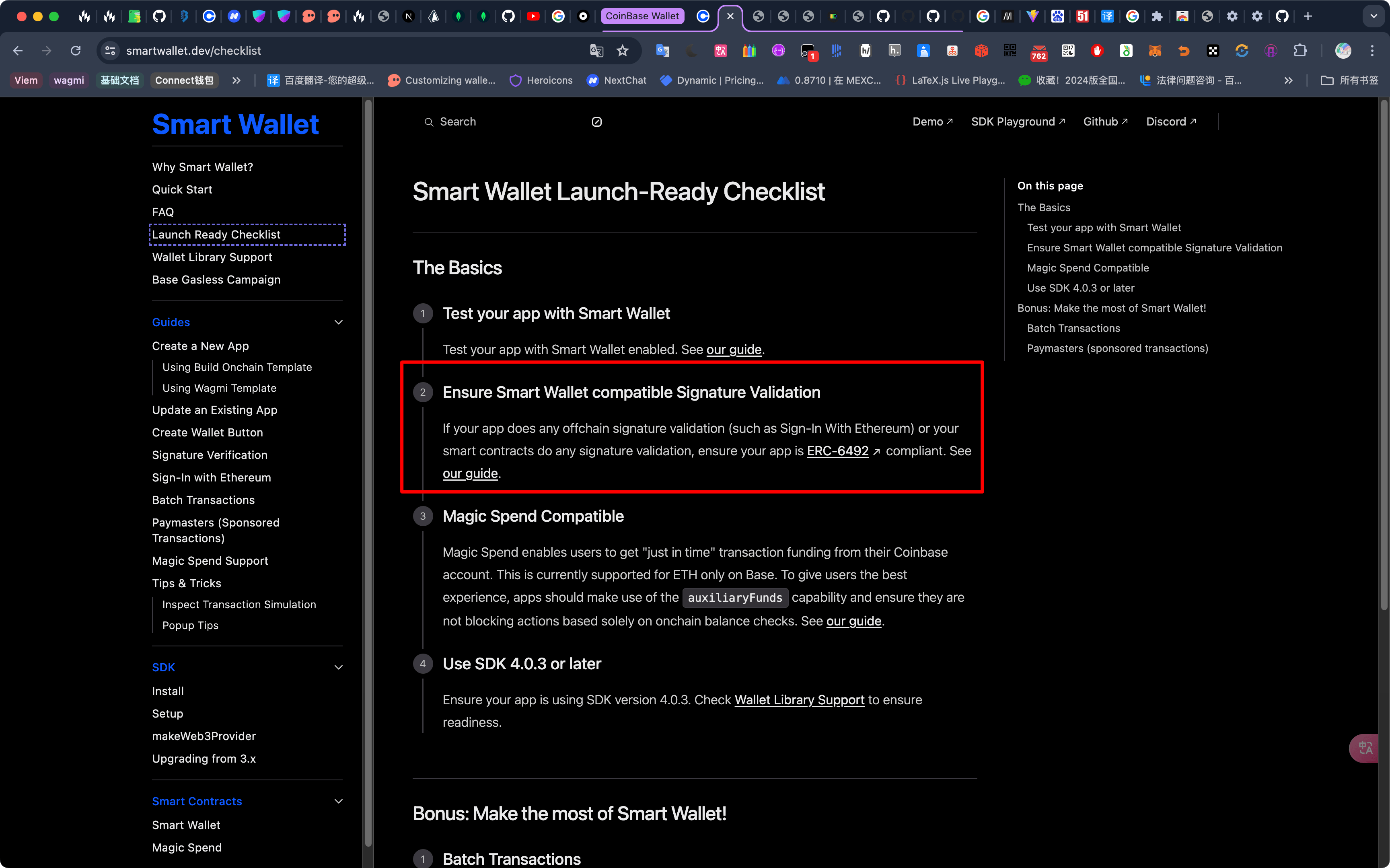The height and width of the screenshot is (868, 1390).
Task: Open the tab search dropdown arrow
Action: click(1374, 16)
